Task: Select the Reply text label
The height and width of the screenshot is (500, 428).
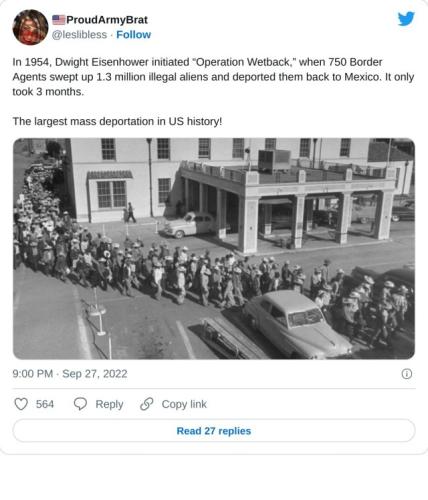Action: (x=109, y=404)
